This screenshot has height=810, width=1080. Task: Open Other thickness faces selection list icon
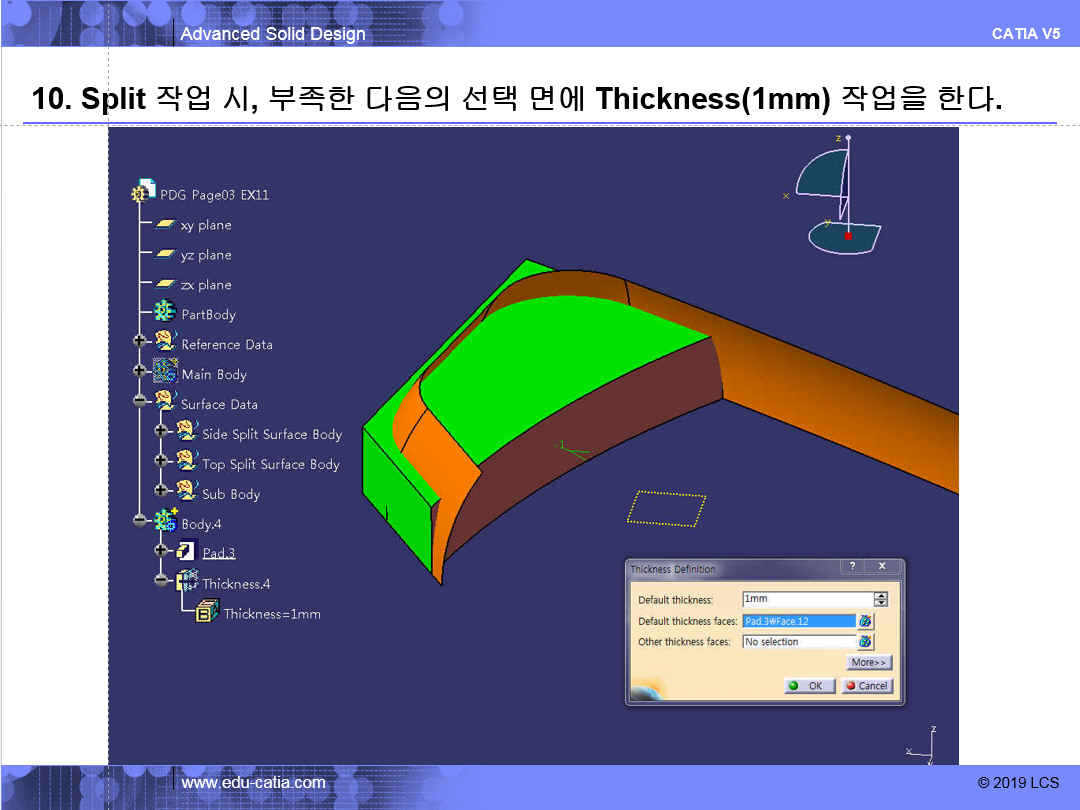click(x=865, y=642)
